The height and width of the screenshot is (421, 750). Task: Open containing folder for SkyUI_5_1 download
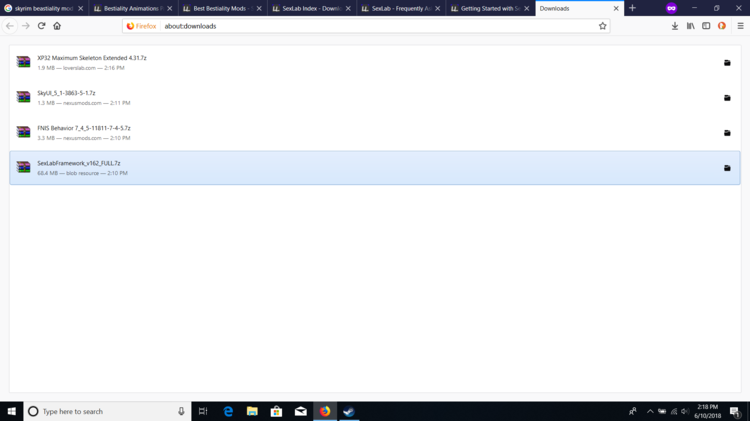coord(727,98)
